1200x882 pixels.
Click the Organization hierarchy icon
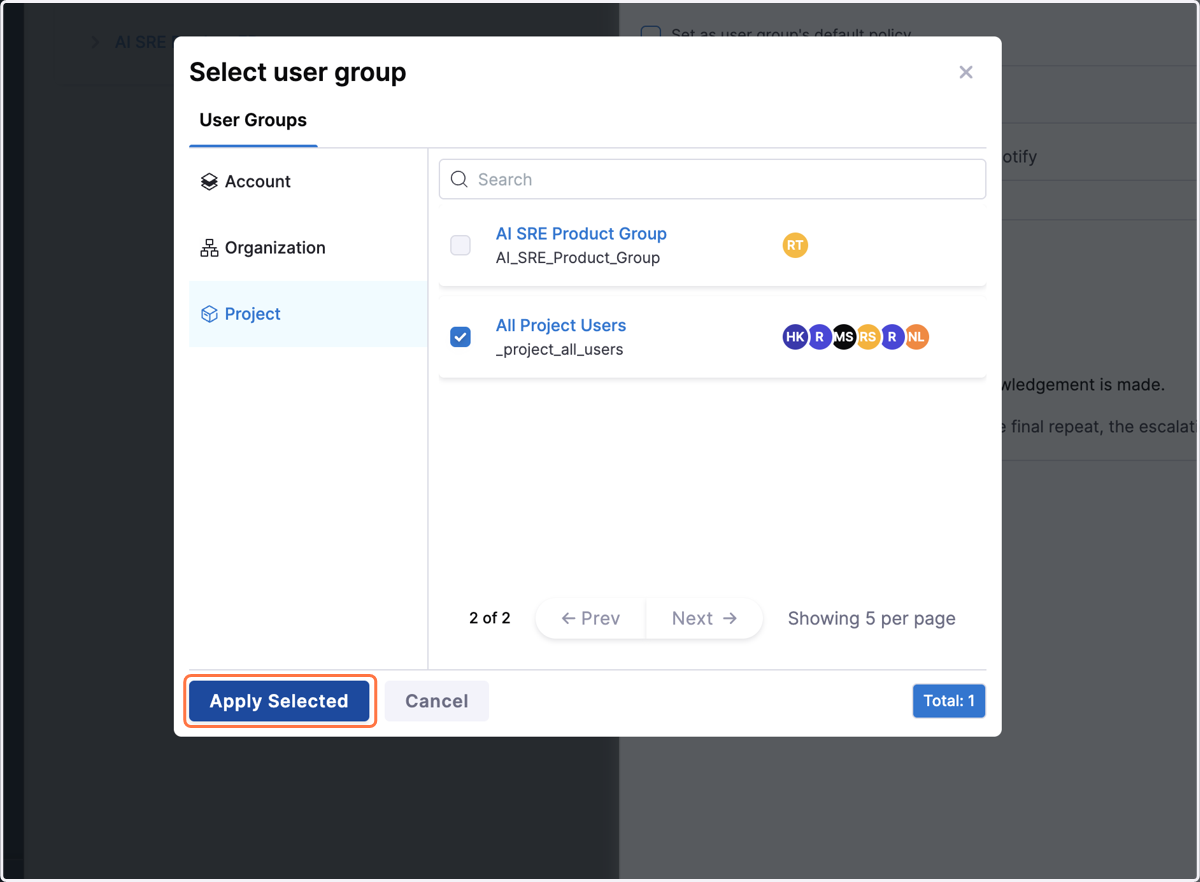(209, 248)
